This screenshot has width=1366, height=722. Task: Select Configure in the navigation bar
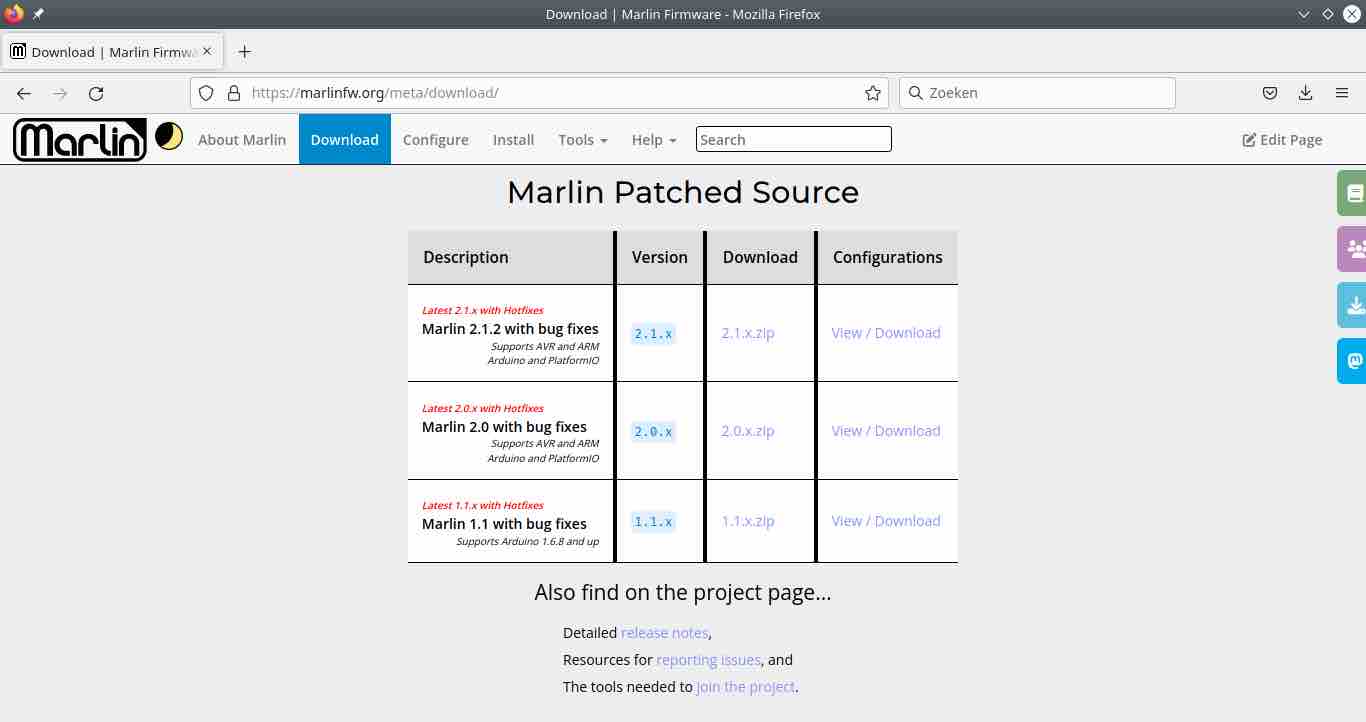click(435, 139)
